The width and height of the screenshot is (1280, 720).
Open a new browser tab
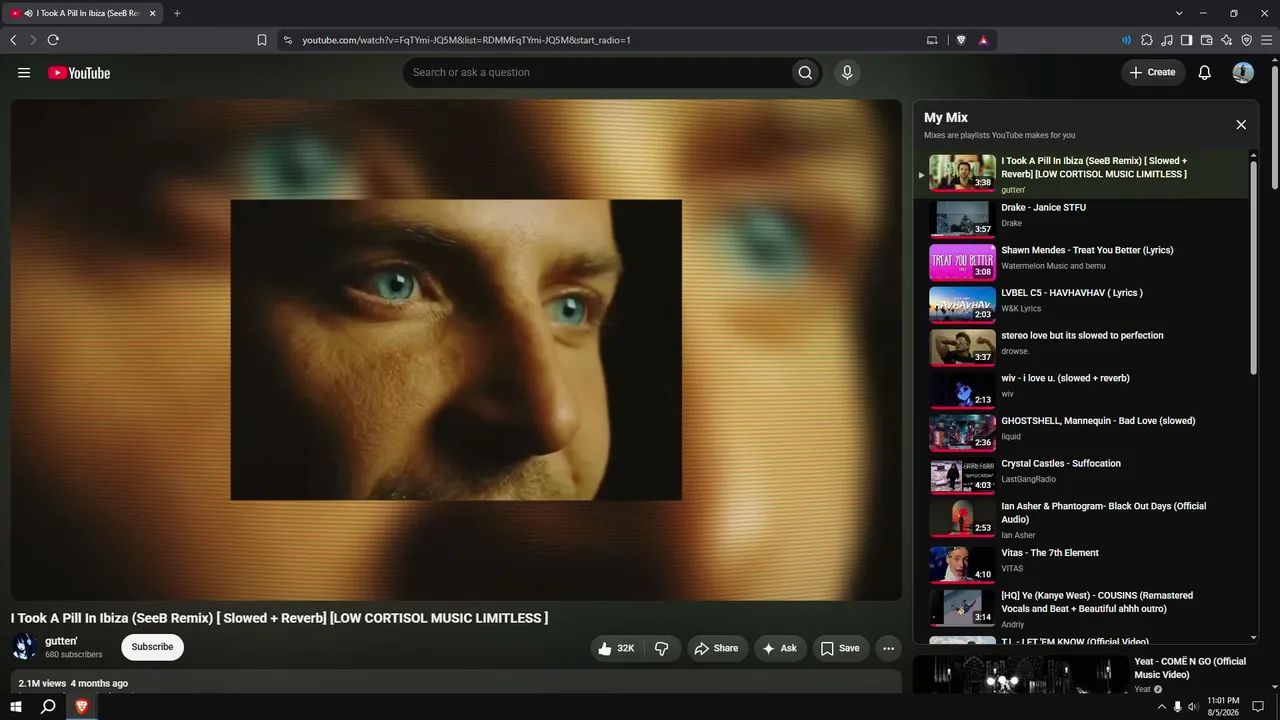pyautogui.click(x=177, y=13)
